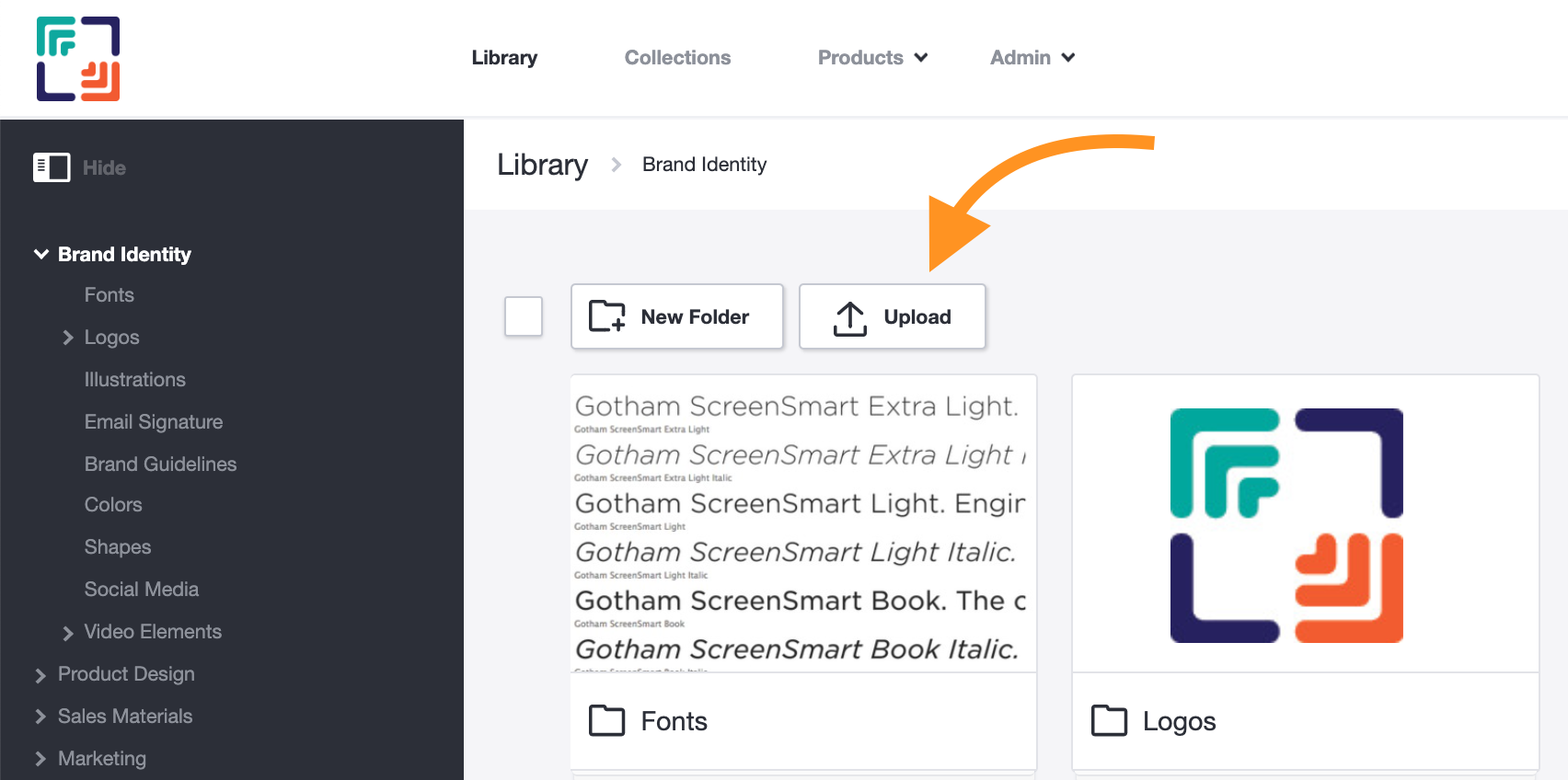
Task: Select Fonts in the sidebar tree
Action: [110, 295]
